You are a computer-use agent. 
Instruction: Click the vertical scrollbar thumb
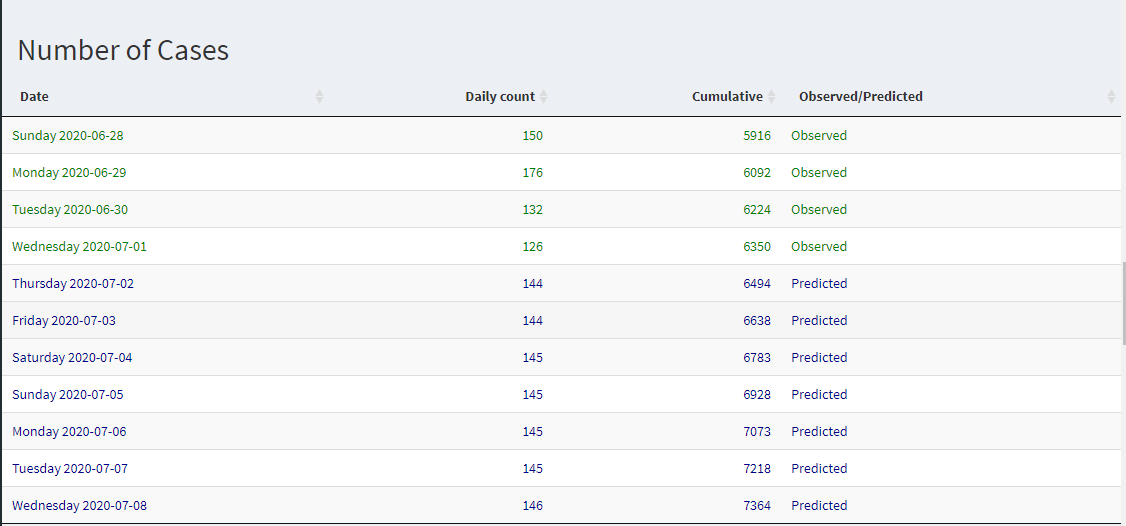[1123, 302]
